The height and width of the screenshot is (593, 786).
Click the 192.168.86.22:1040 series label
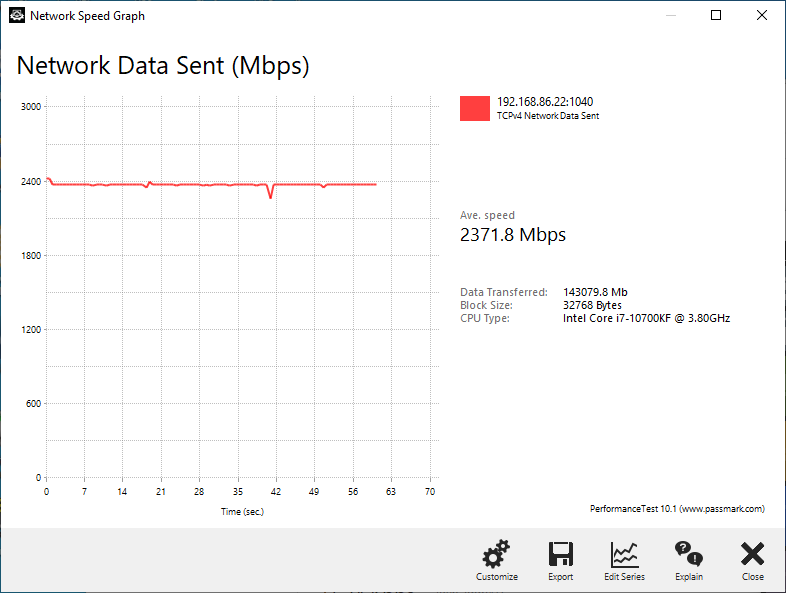(545, 102)
